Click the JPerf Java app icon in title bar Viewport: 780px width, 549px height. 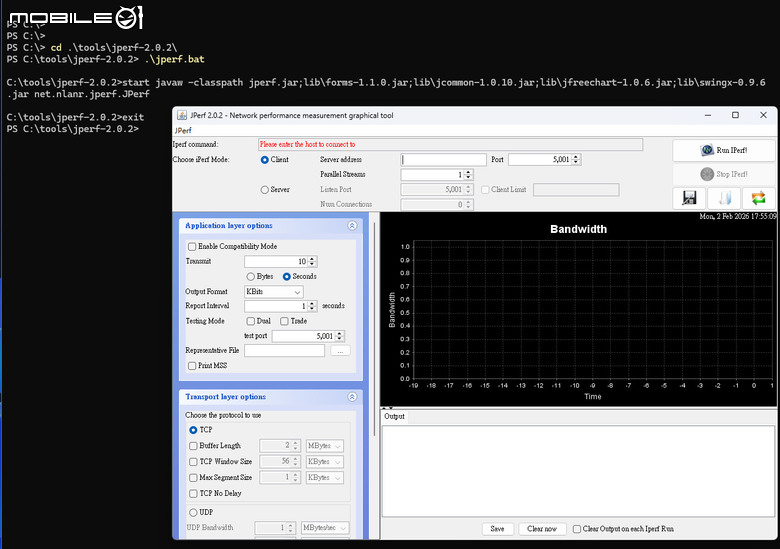tap(182, 115)
